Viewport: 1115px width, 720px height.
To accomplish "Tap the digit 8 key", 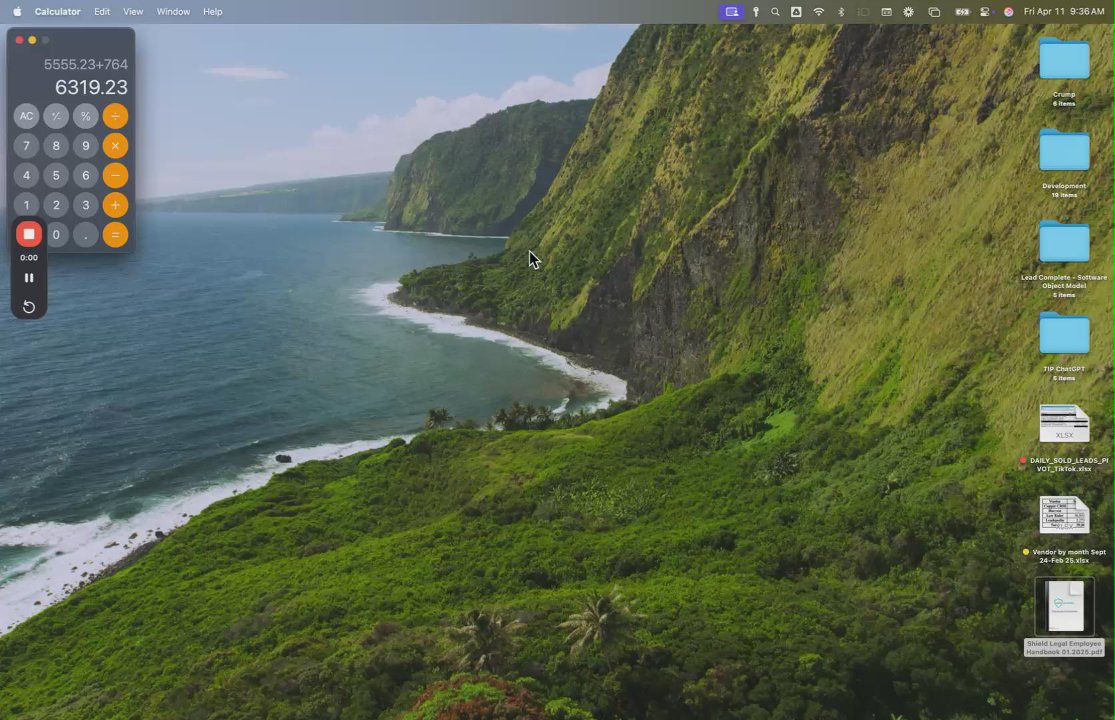I will click(x=56, y=146).
